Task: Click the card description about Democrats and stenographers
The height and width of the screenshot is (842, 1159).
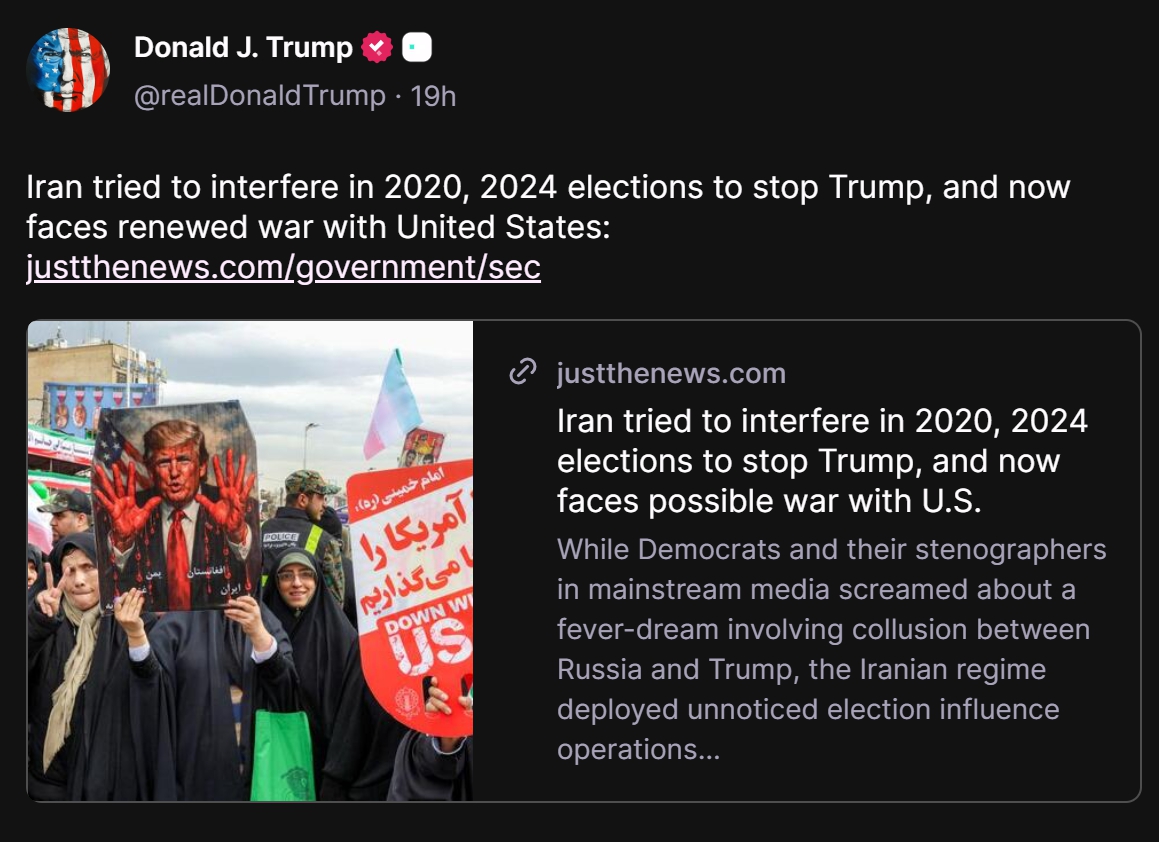Action: pyautogui.click(x=832, y=629)
